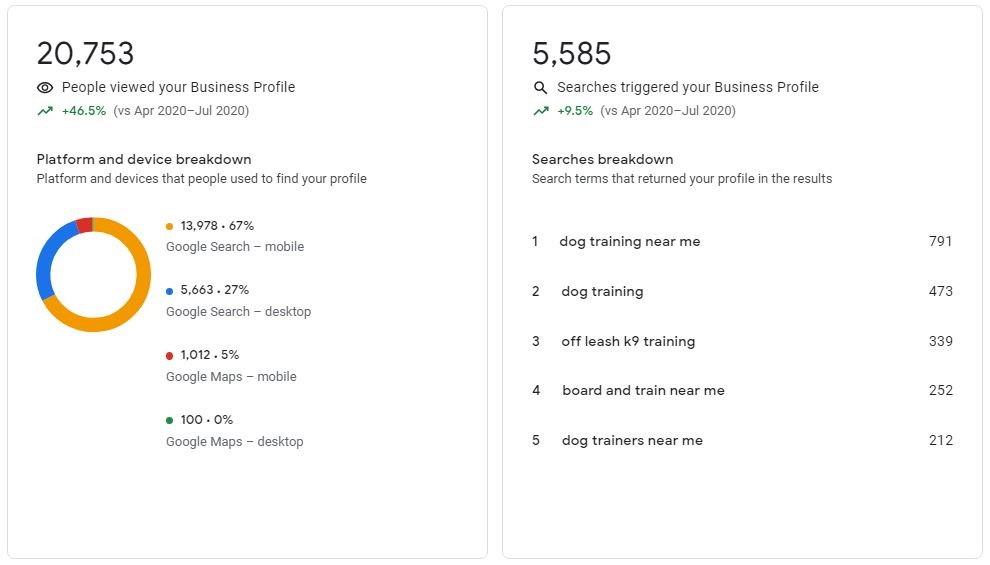Click the 'dog training' second search term
Screen dimensions: 990x565
pos(601,291)
